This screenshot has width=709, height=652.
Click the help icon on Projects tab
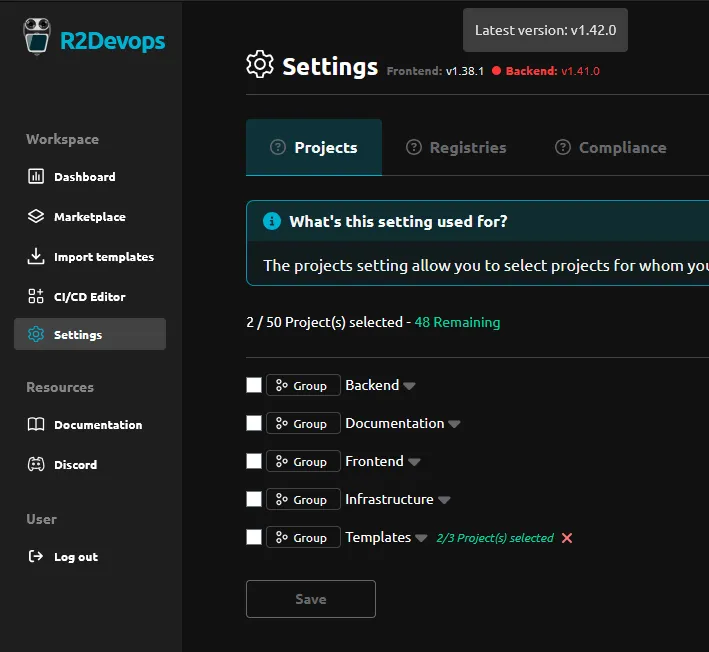(278, 147)
